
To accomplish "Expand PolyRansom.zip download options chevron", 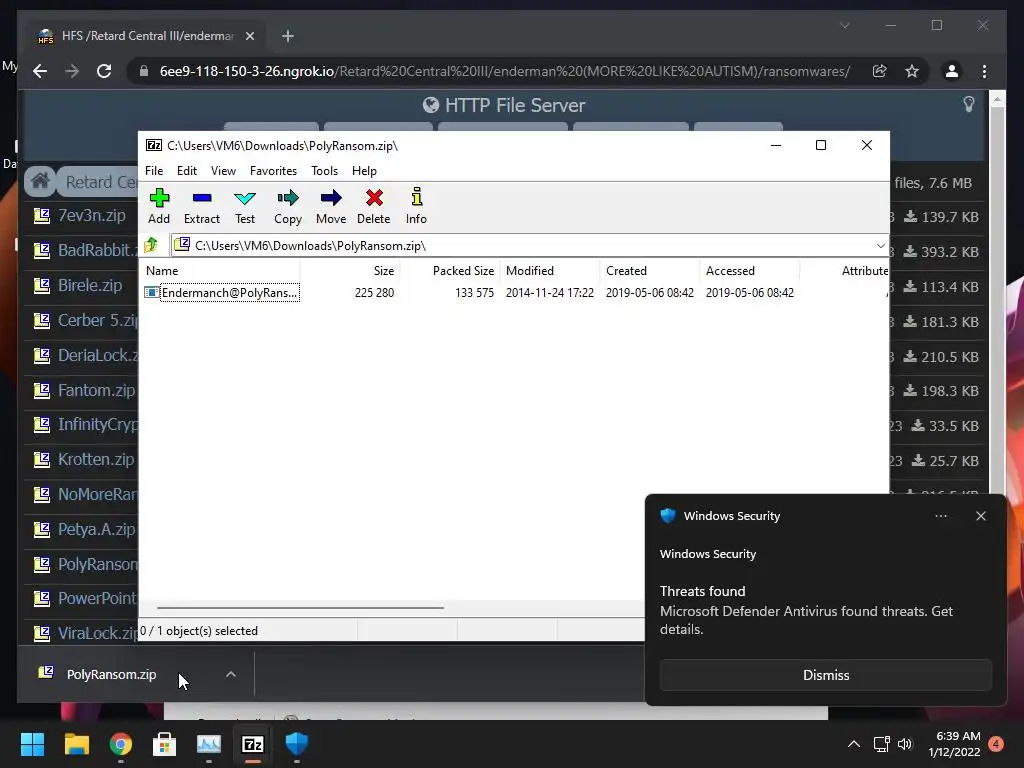I will tap(231, 674).
